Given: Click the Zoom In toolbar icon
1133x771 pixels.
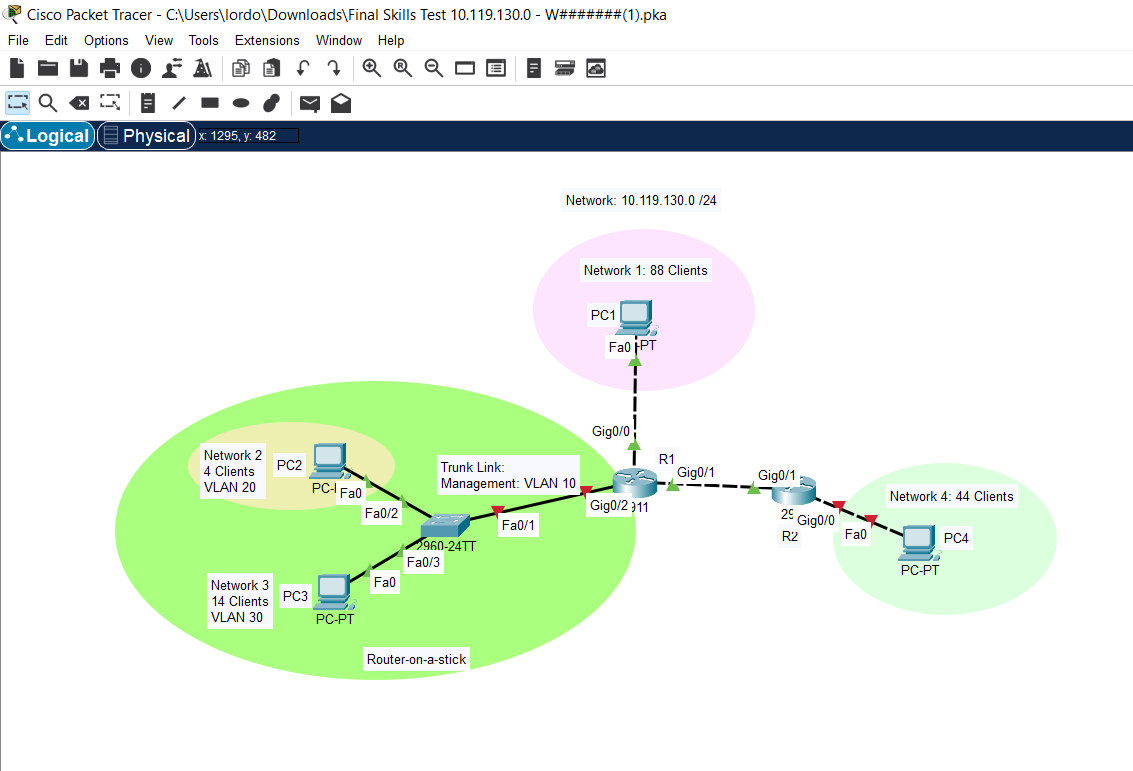Looking at the screenshot, I should coord(371,68).
